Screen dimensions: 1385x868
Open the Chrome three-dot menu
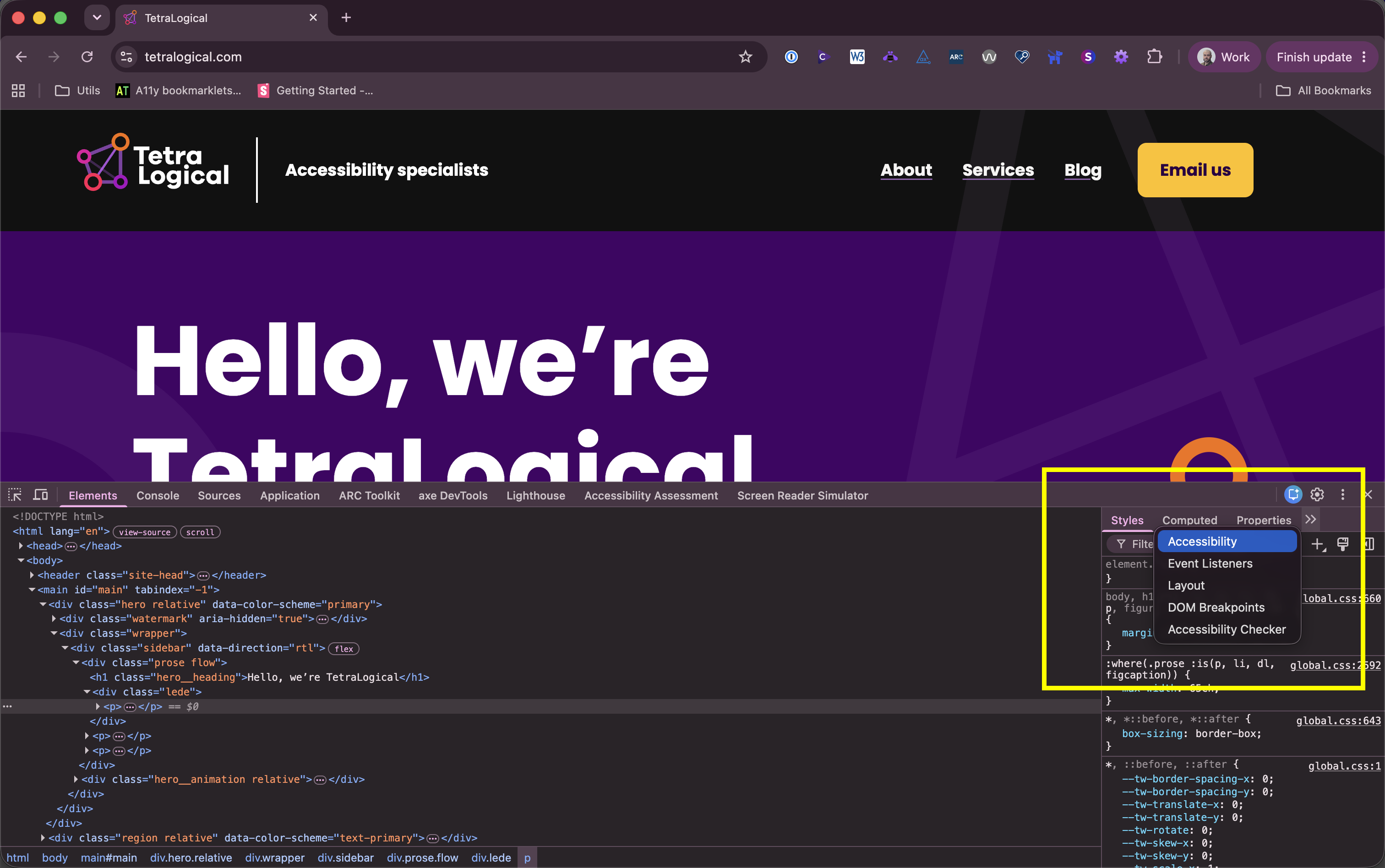(1364, 57)
